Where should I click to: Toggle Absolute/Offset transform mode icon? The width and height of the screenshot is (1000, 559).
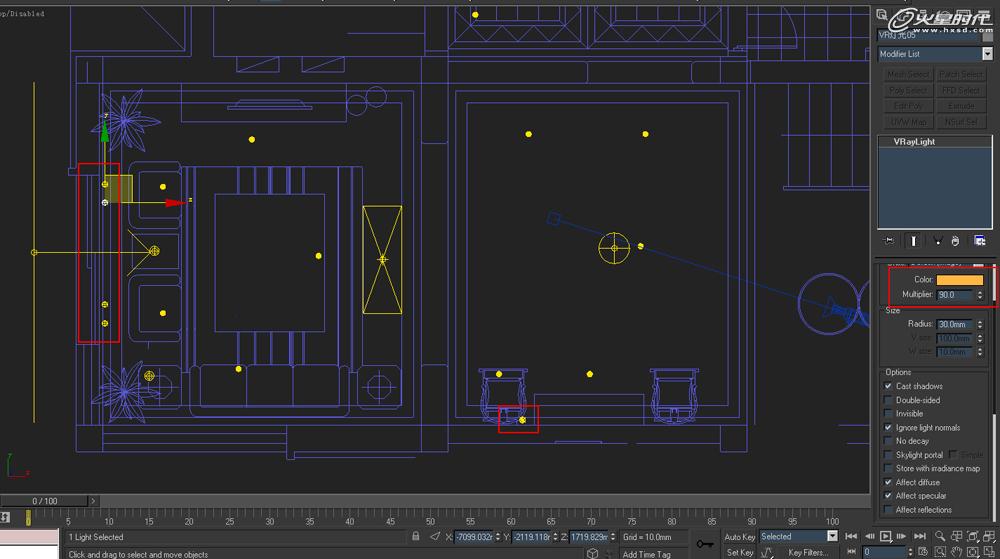point(434,537)
